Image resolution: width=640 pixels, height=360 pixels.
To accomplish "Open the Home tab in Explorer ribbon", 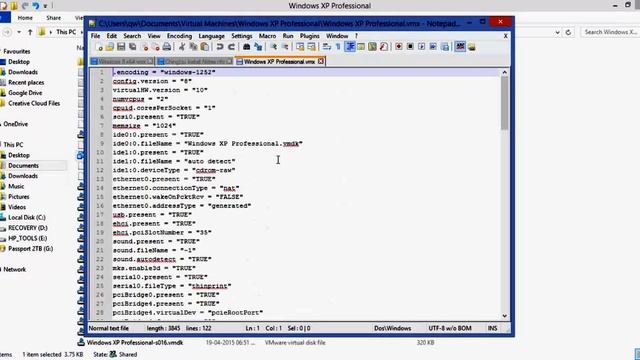I will (25, 18).
